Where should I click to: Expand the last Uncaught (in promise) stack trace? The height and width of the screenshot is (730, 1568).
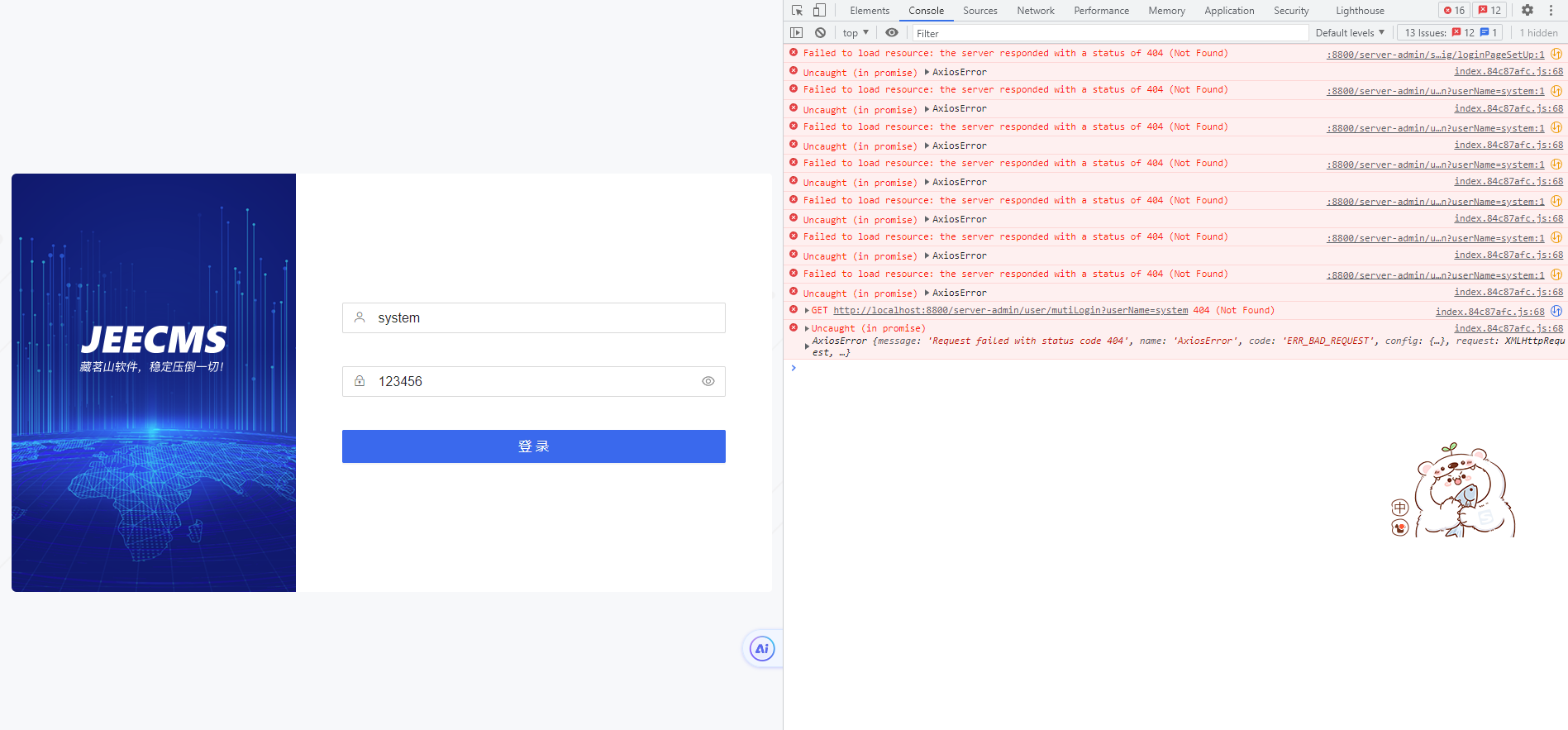point(807,329)
